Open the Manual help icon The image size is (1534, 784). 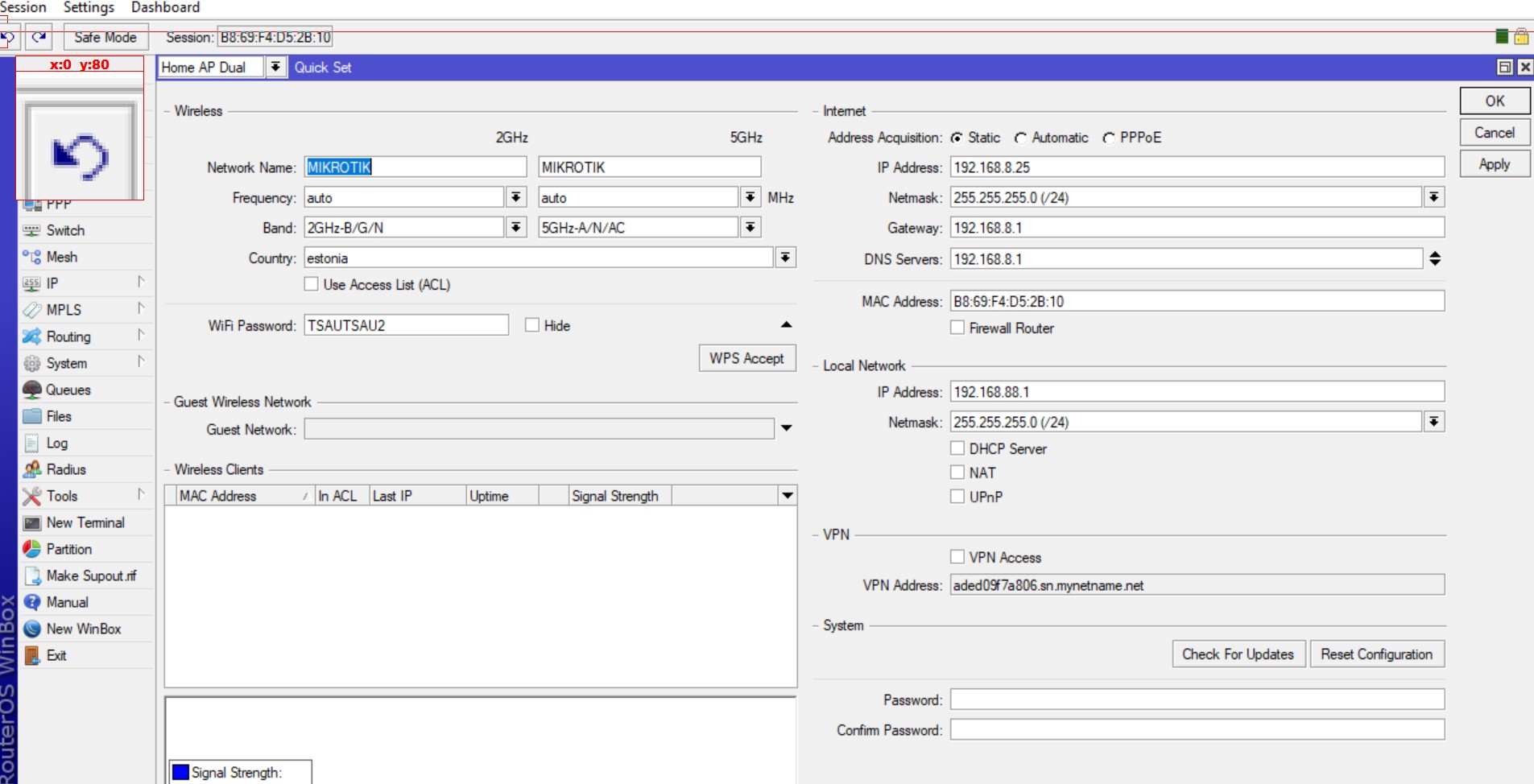pos(32,602)
